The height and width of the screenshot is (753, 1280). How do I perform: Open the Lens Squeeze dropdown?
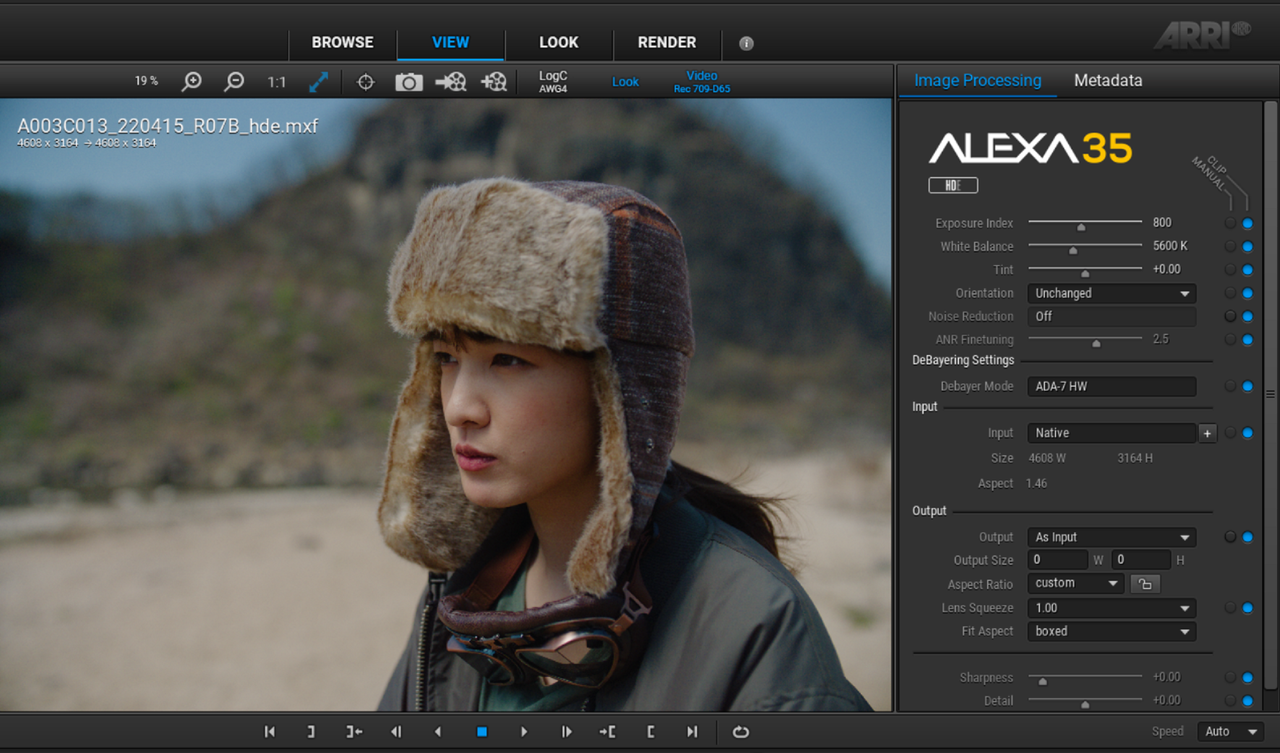click(x=1112, y=608)
